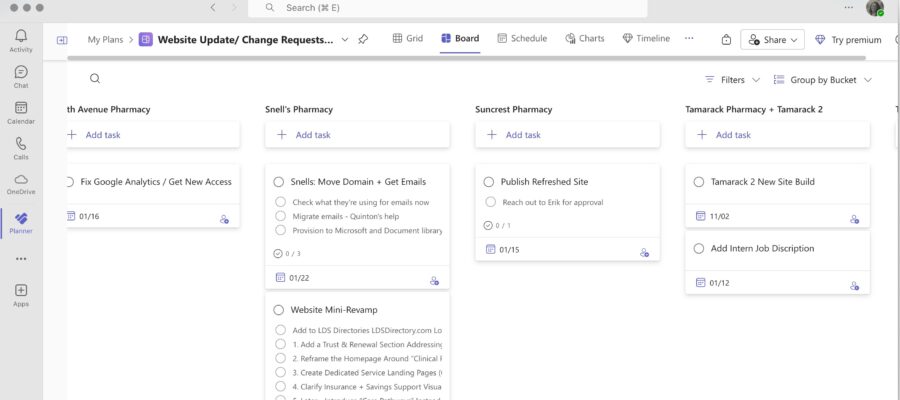The image size is (900, 400).
Task: Rename the Suncrest Pharmacy bucket header
Action: 513,109
